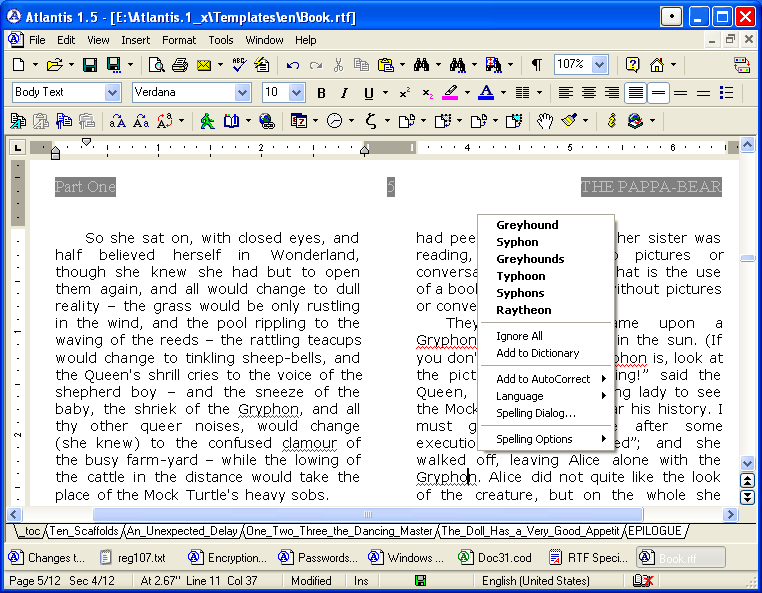762x593 pixels.
Task: Go to the EPILOGUE section tab
Action: point(655,531)
